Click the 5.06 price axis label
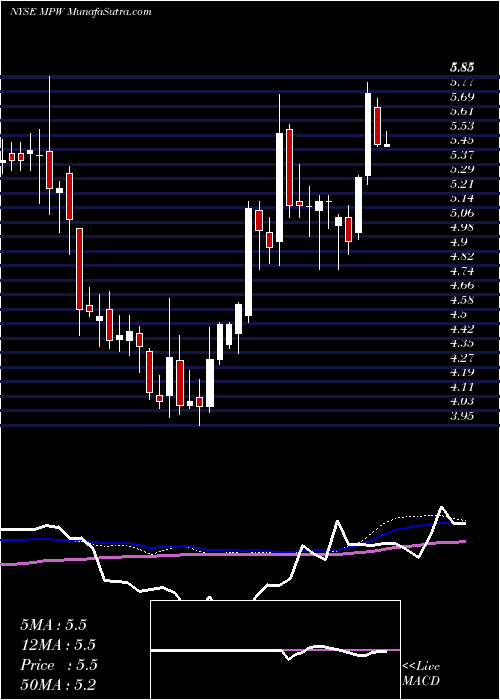The height and width of the screenshot is (700, 500). point(462,213)
